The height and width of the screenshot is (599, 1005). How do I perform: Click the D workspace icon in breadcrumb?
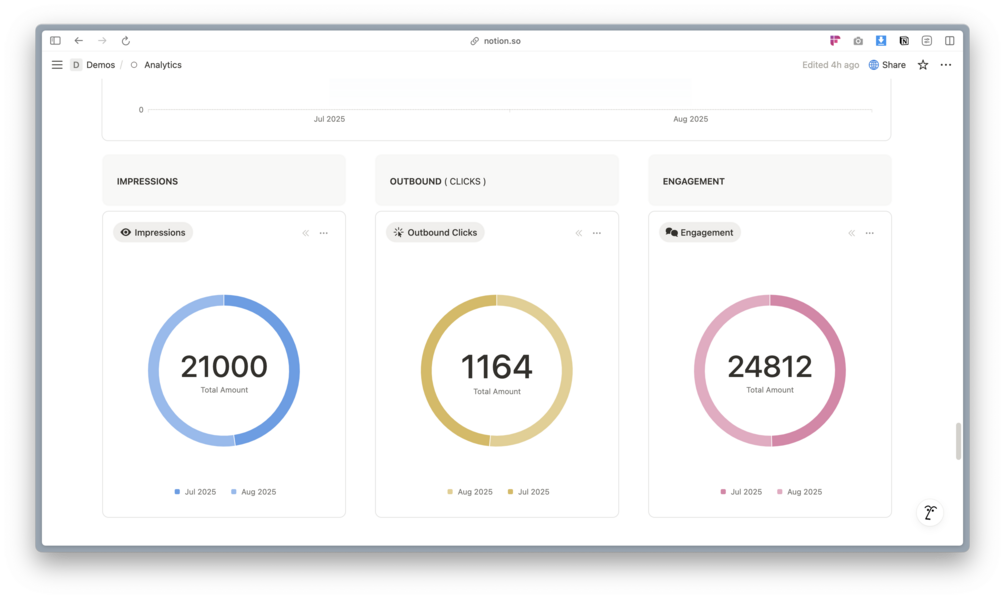(76, 65)
